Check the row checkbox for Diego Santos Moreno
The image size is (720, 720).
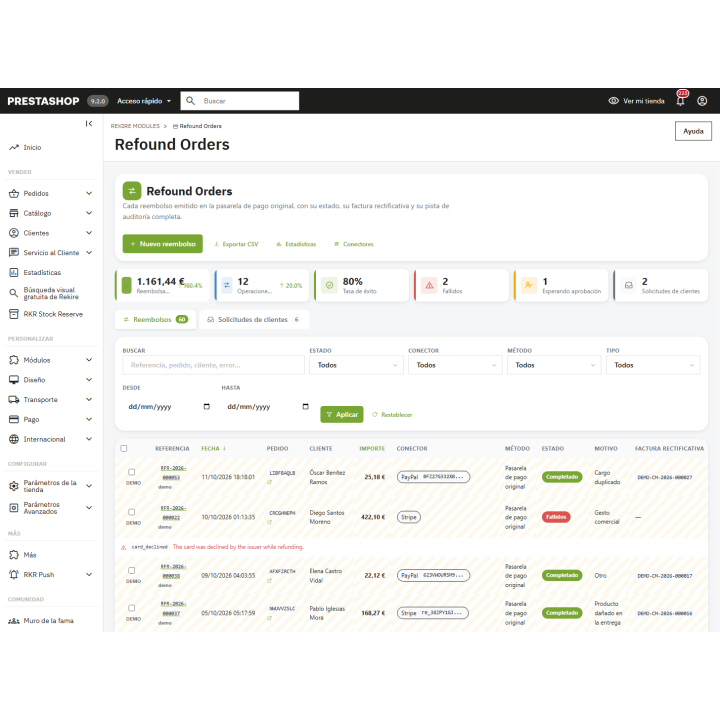pos(132,512)
